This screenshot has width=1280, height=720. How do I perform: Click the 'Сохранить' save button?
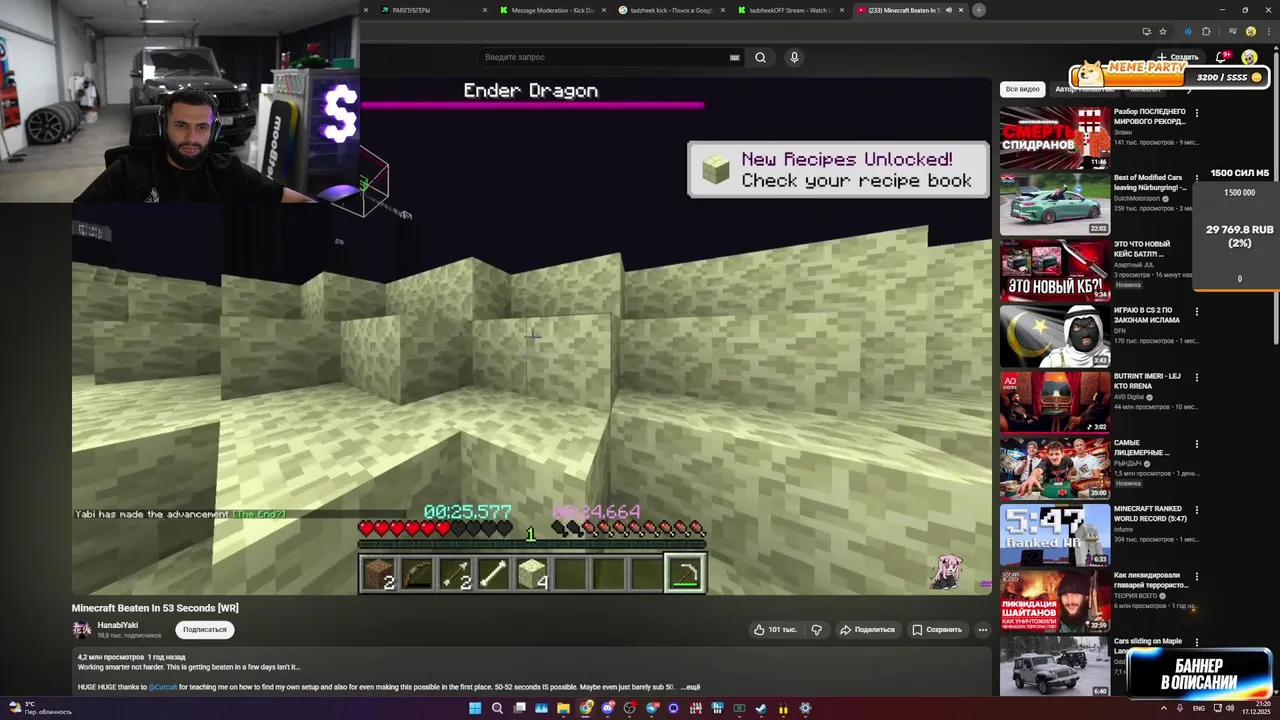click(936, 630)
